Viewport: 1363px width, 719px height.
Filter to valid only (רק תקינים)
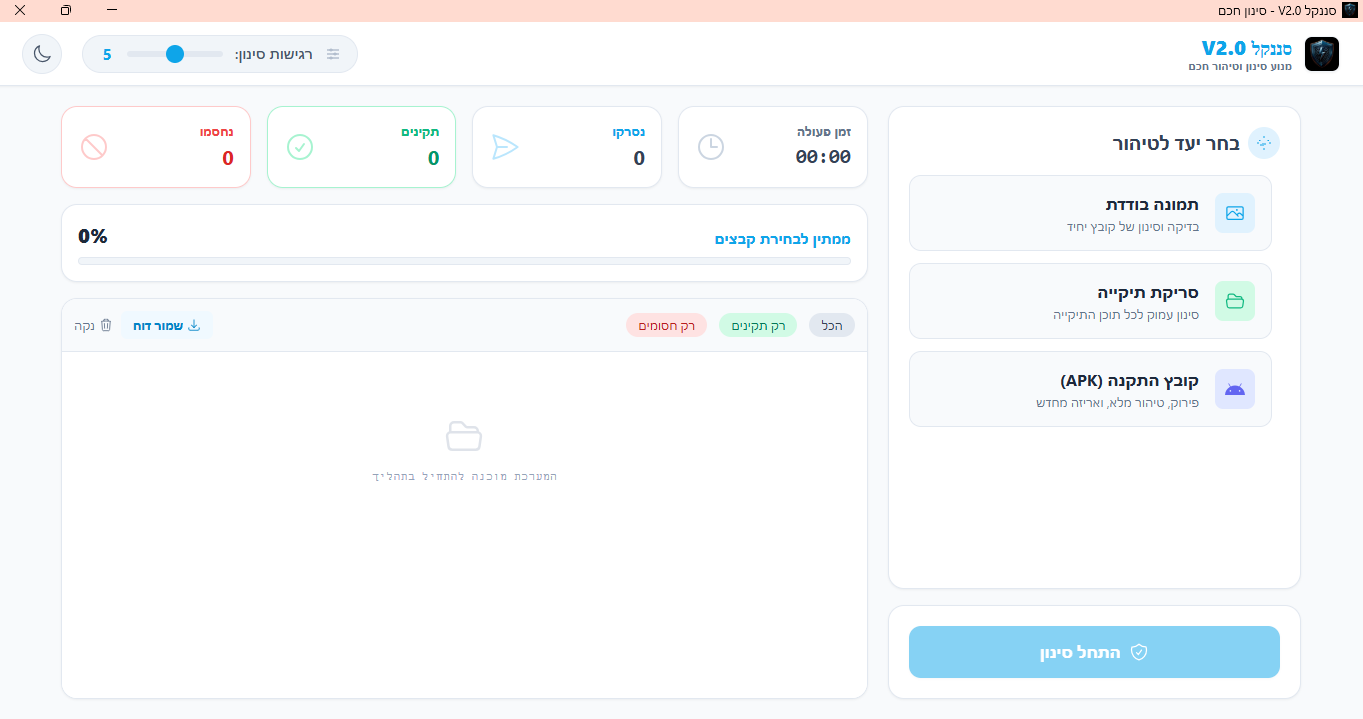(757, 325)
